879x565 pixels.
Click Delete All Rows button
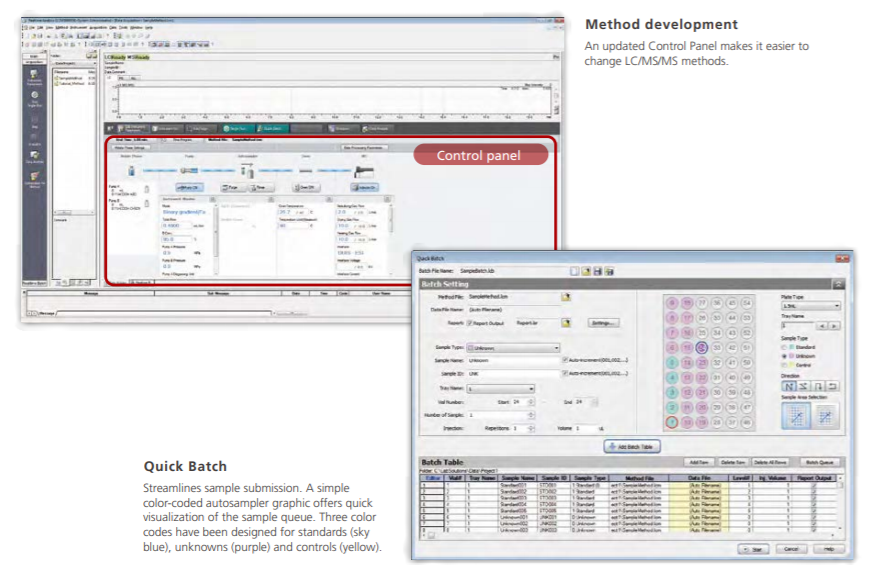click(770, 462)
